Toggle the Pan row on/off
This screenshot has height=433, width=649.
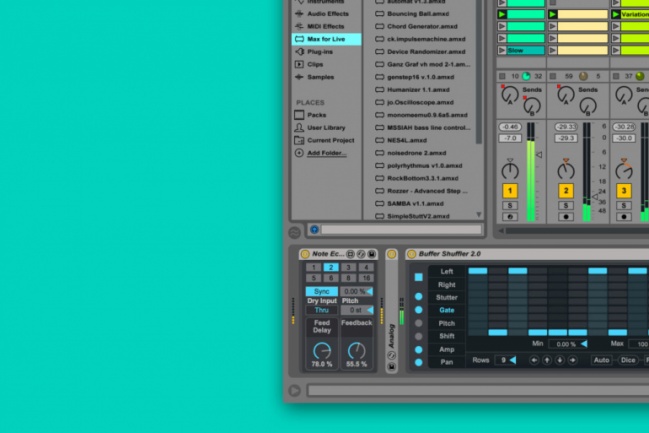(x=418, y=362)
